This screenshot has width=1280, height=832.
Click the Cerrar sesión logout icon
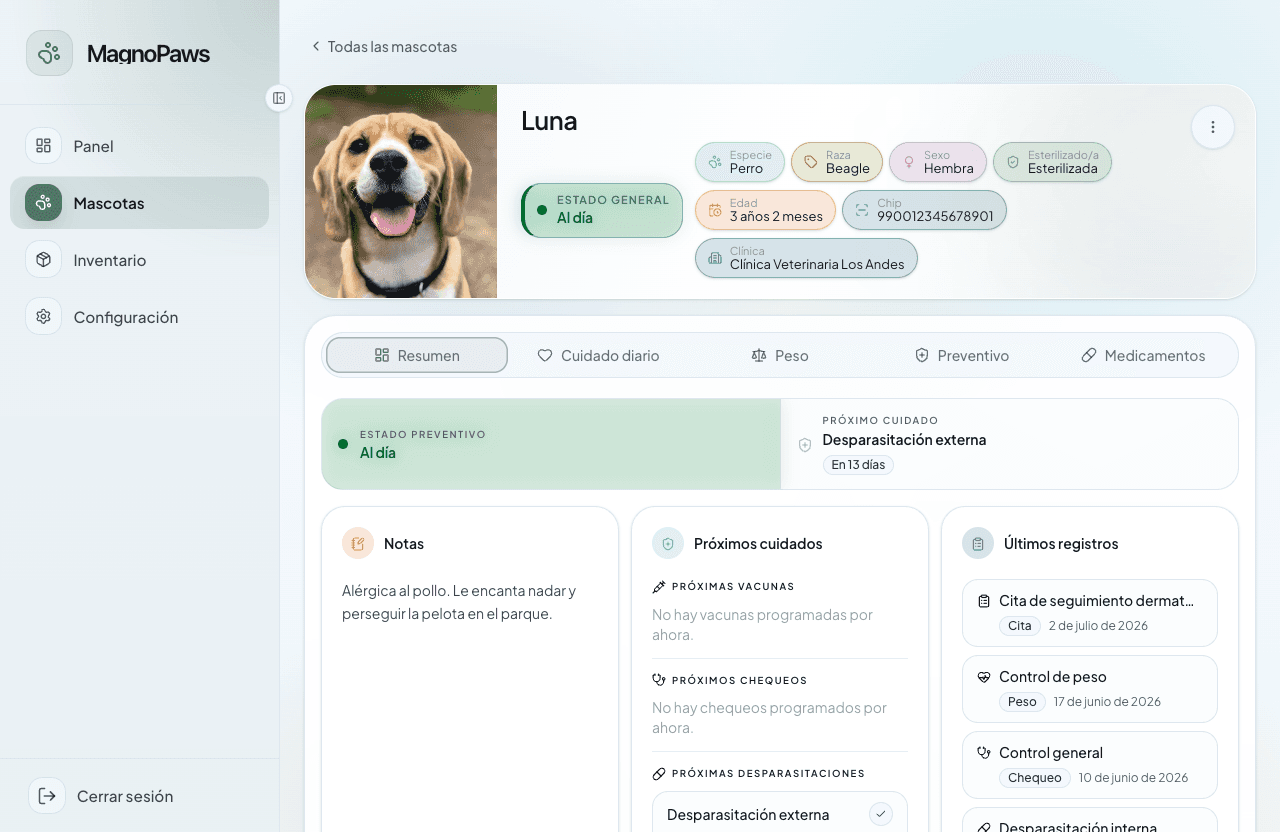click(x=47, y=796)
